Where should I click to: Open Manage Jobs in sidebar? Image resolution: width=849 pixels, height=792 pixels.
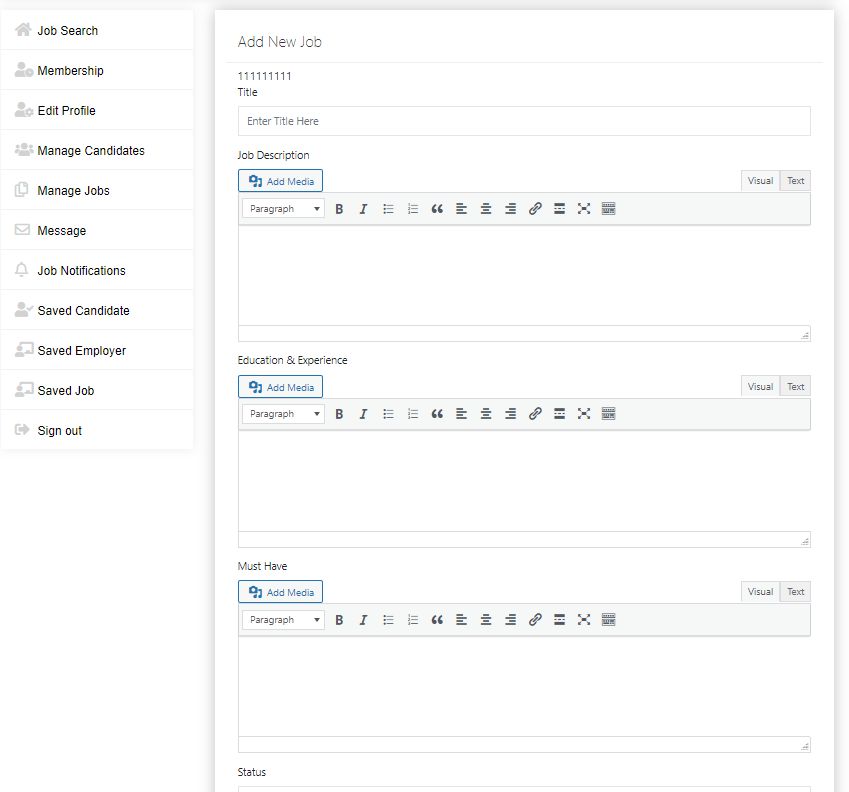pos(73,190)
